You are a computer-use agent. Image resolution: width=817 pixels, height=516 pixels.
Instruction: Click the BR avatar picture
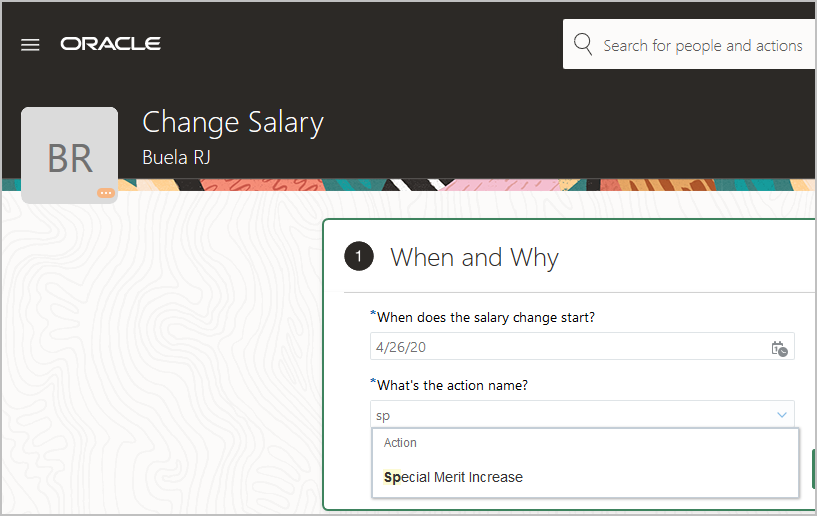69,155
